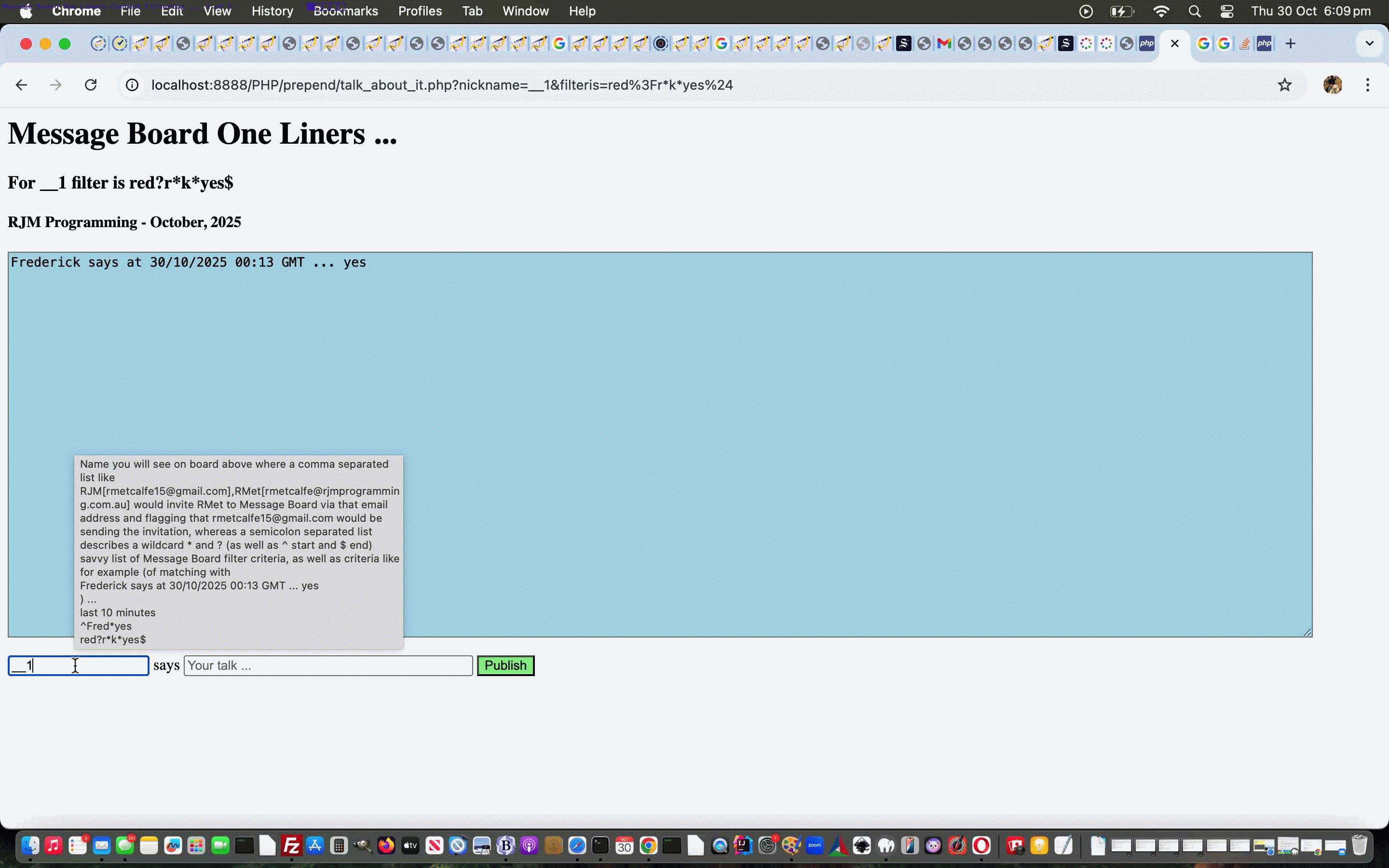Viewport: 1389px width, 868px height.
Task: Open Chrome's three-dot menu
Action: pos(1368,84)
